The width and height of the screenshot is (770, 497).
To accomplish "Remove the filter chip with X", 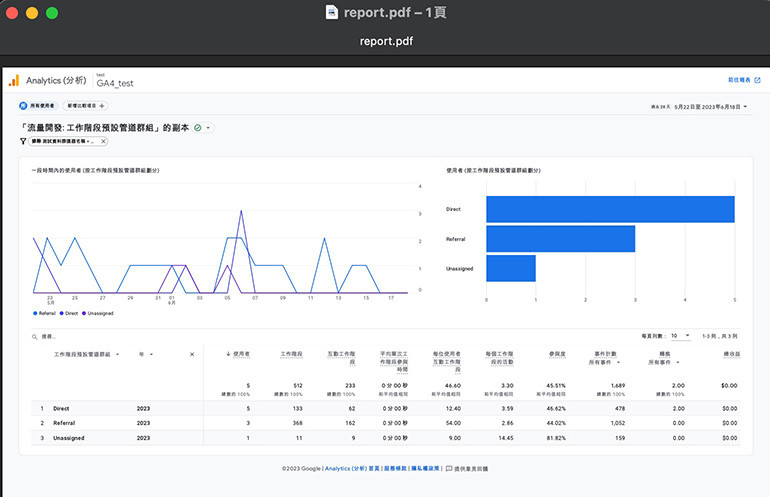I will (x=103, y=141).
